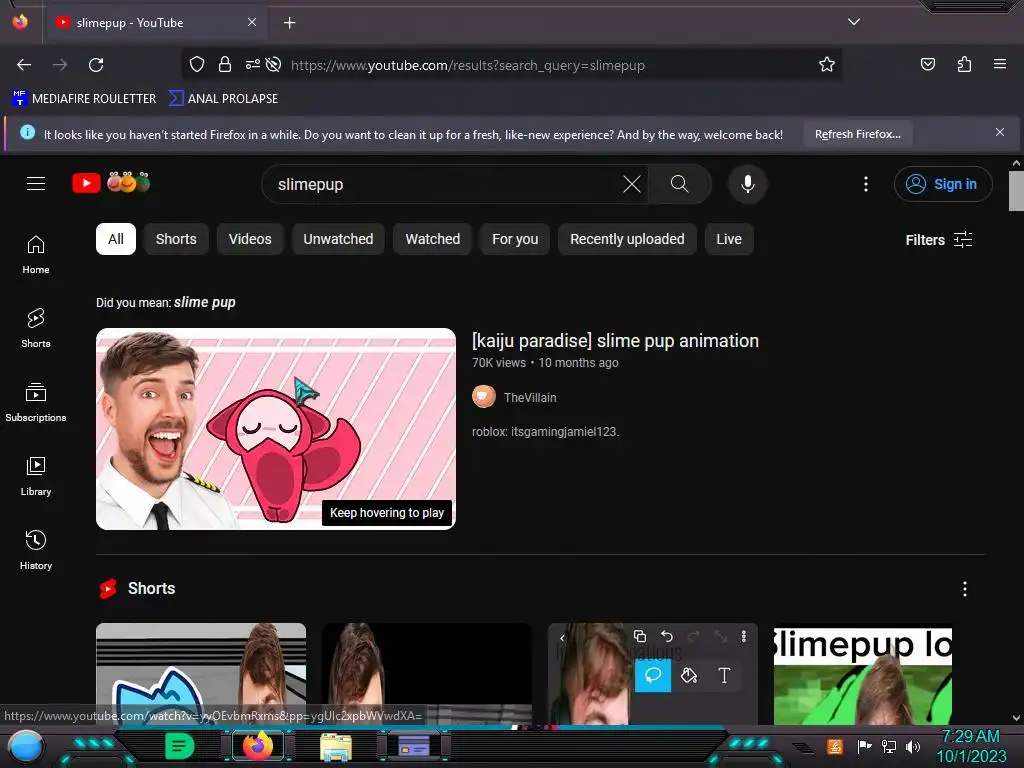Click the Firefox taskbar icon
The height and width of the screenshot is (768, 1024).
[x=257, y=746]
